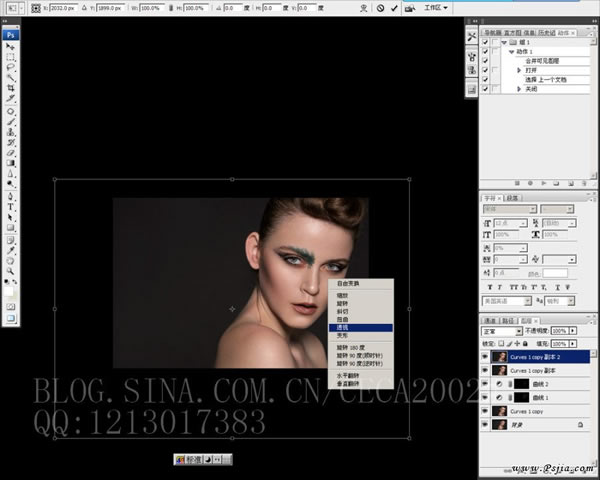Select the Gradient tool
Screen dimensions: 600x480
coord(10,163)
